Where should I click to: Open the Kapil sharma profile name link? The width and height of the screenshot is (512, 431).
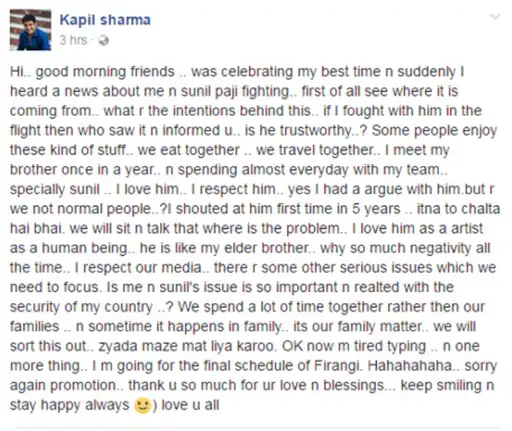click(105, 20)
